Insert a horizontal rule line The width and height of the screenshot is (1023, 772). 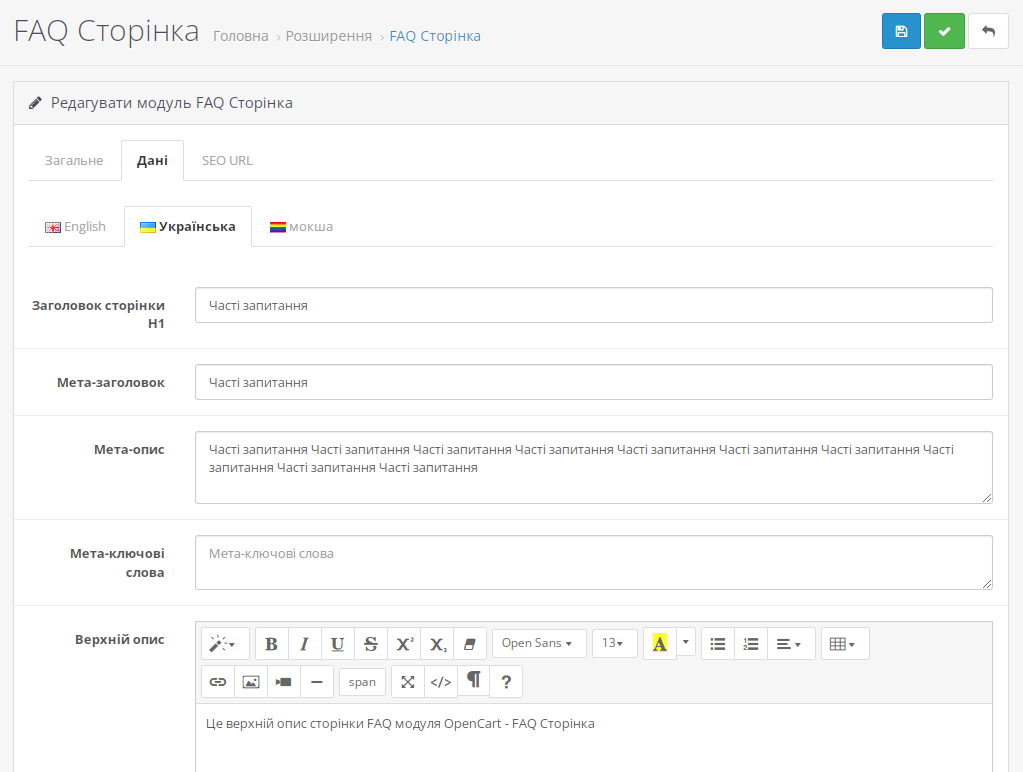pos(317,682)
